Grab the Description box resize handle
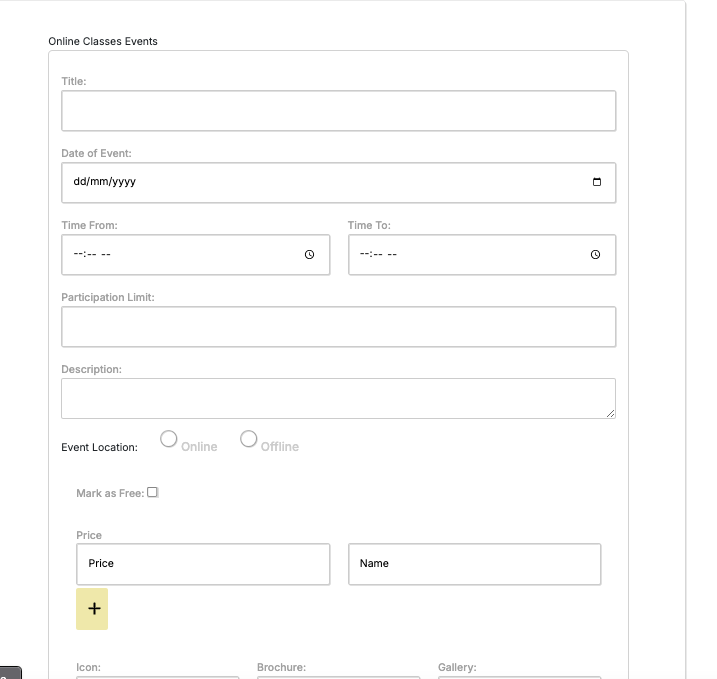 pos(610,413)
